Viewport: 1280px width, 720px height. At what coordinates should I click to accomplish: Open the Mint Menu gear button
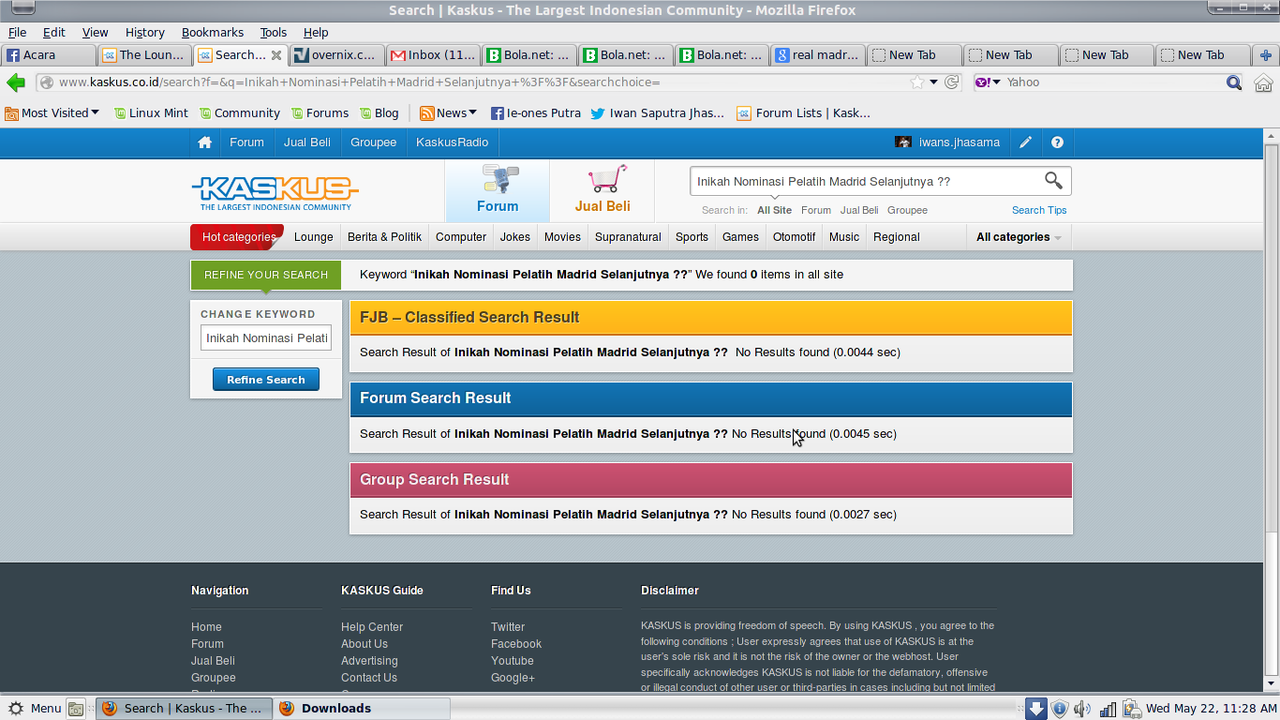point(35,708)
